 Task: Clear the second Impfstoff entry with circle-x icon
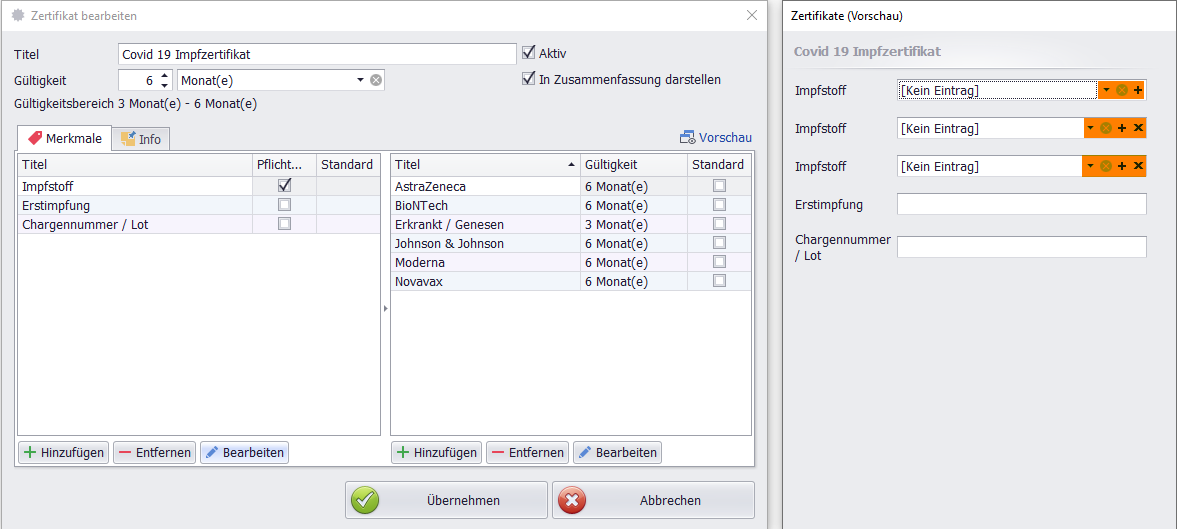tap(1106, 128)
